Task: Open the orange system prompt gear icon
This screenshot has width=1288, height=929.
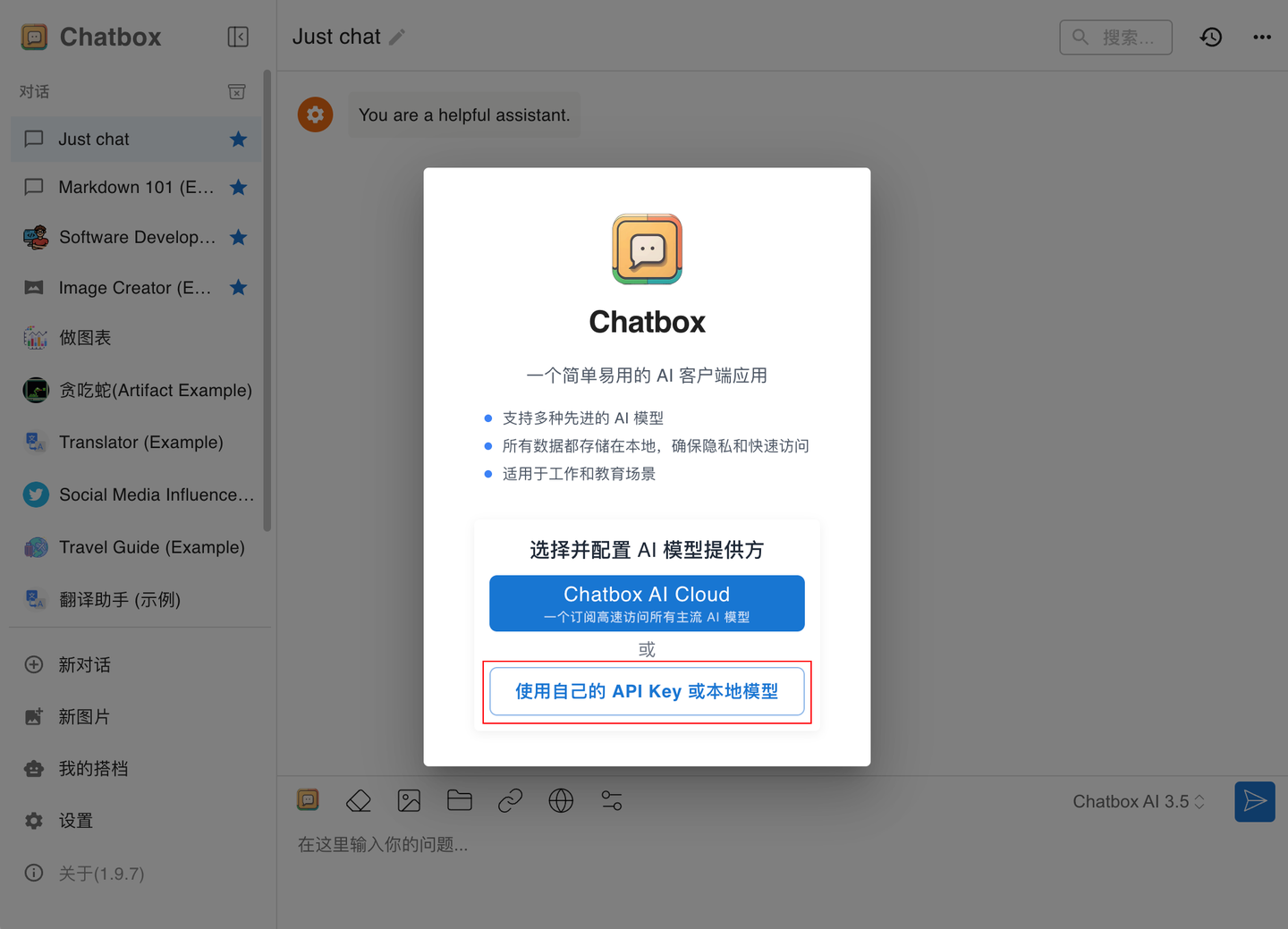Action: pos(315,114)
